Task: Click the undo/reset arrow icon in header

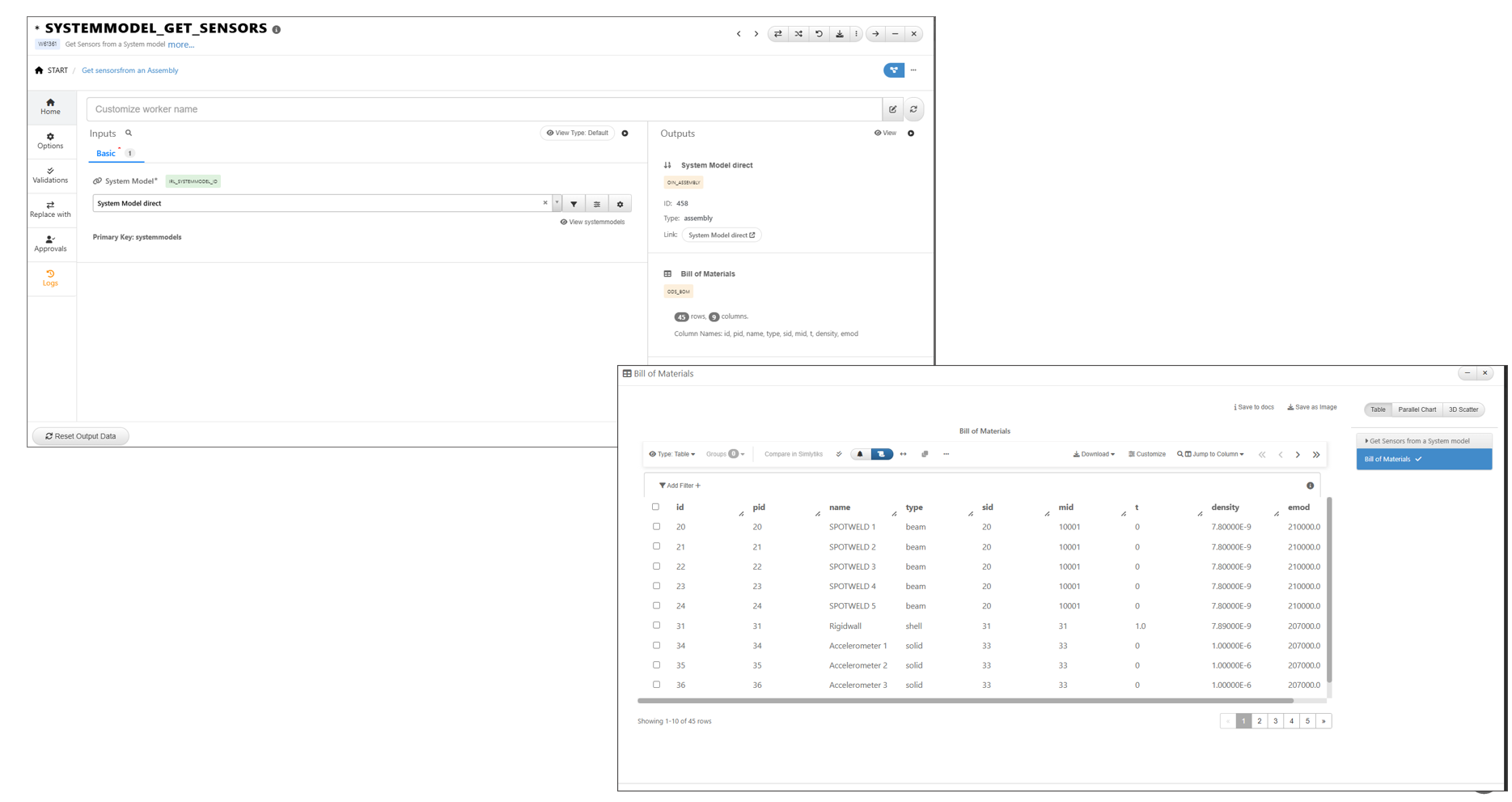Action: [x=819, y=34]
